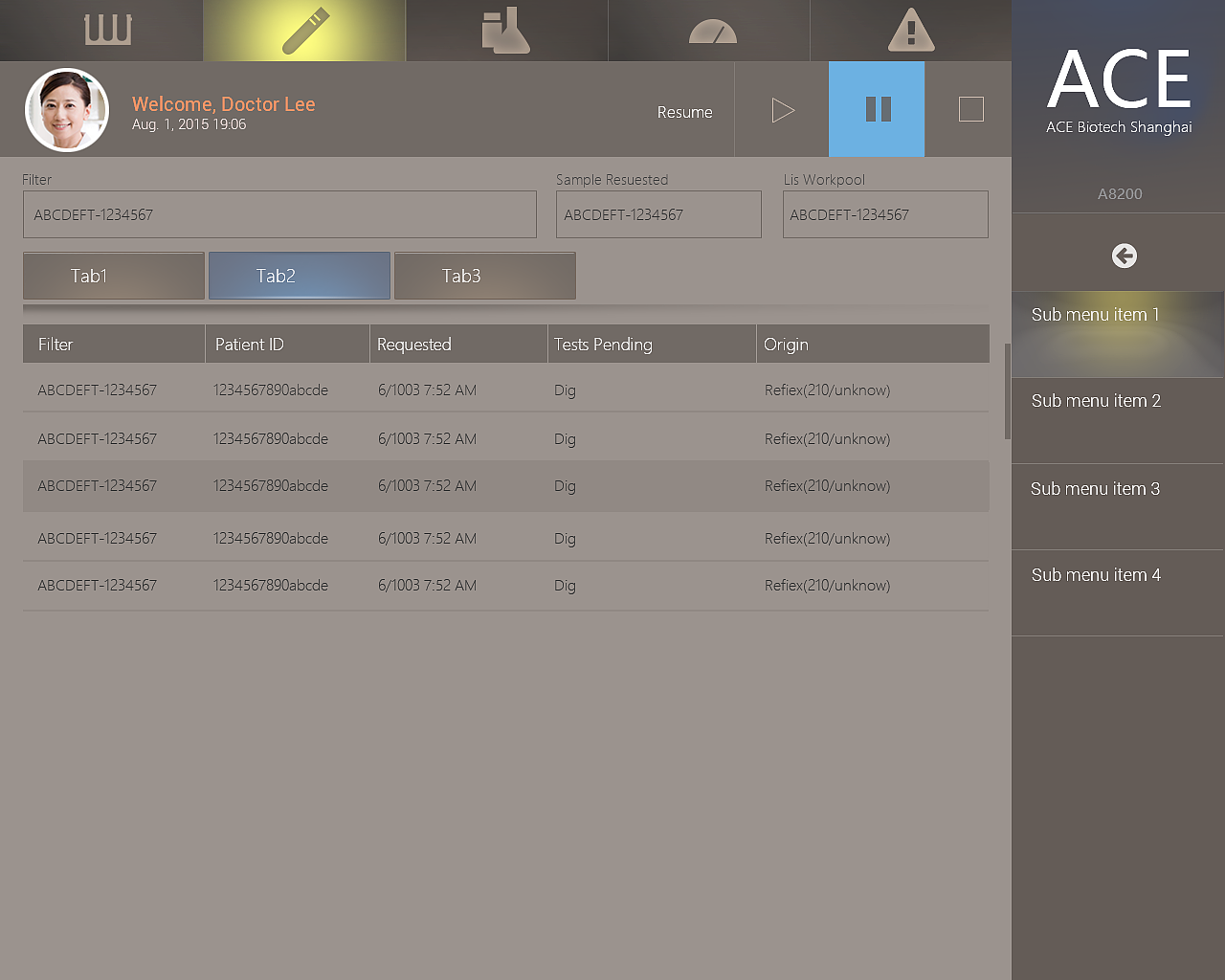
Task: Click the back arrow in sidebar
Action: click(x=1125, y=256)
